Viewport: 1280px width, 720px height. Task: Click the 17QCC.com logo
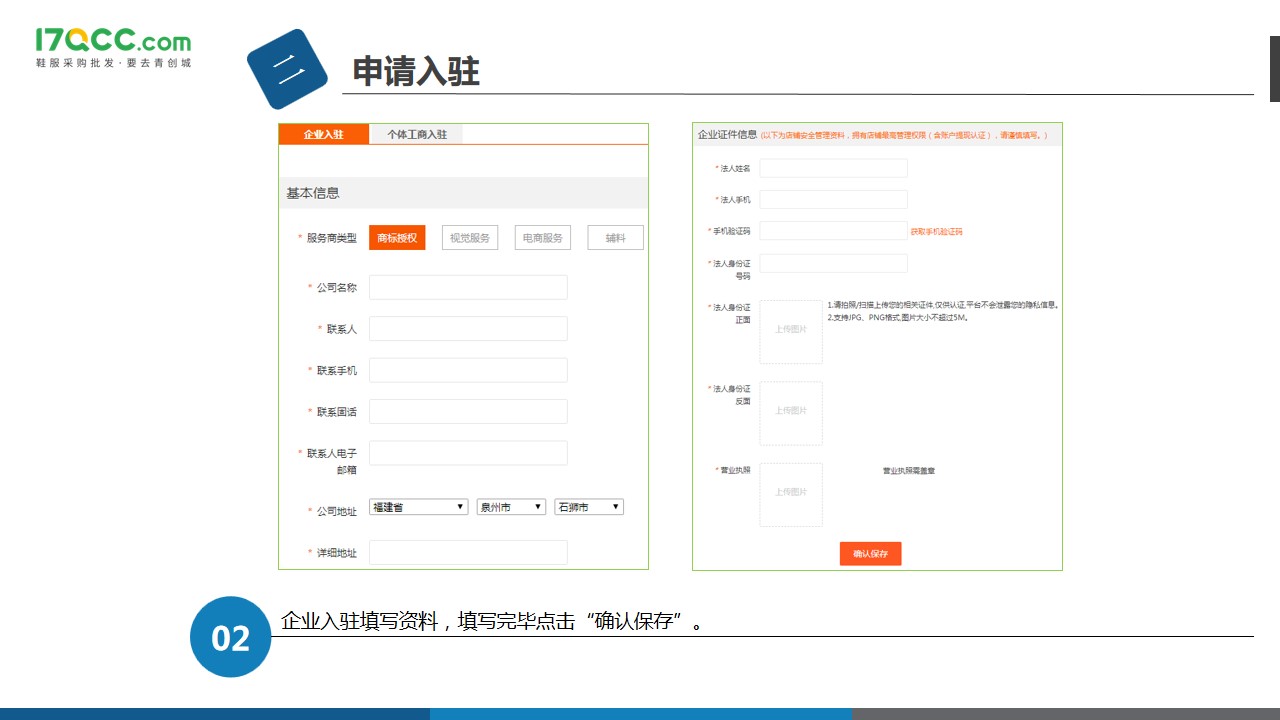coord(113,48)
